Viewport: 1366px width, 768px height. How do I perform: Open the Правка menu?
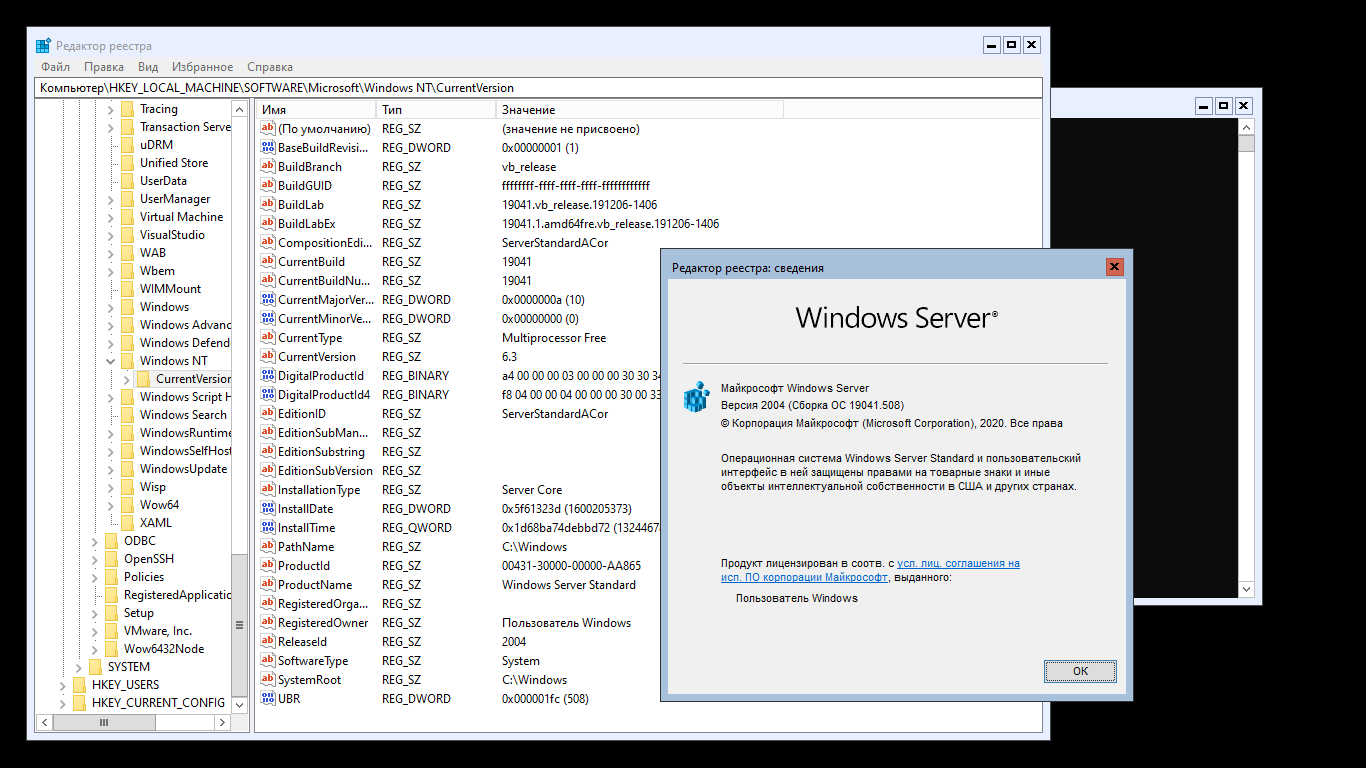coord(104,67)
